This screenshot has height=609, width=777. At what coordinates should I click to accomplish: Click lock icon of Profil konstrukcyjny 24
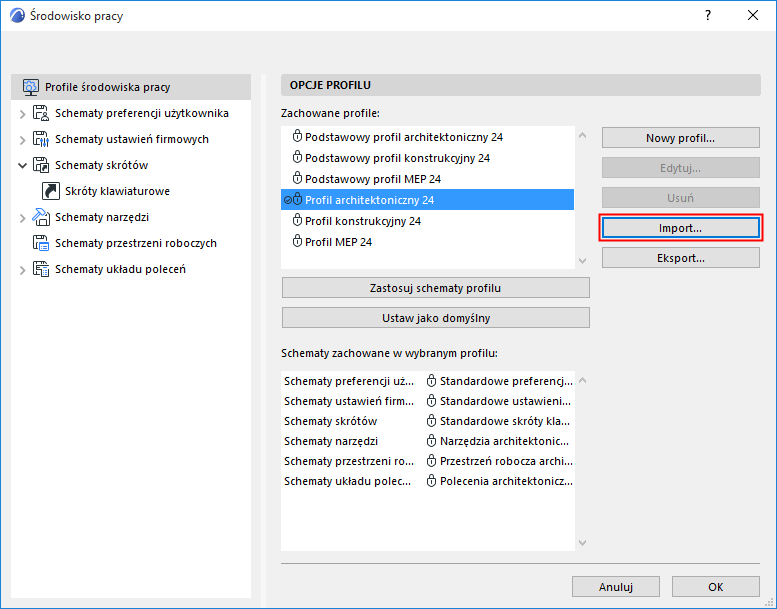click(297, 220)
